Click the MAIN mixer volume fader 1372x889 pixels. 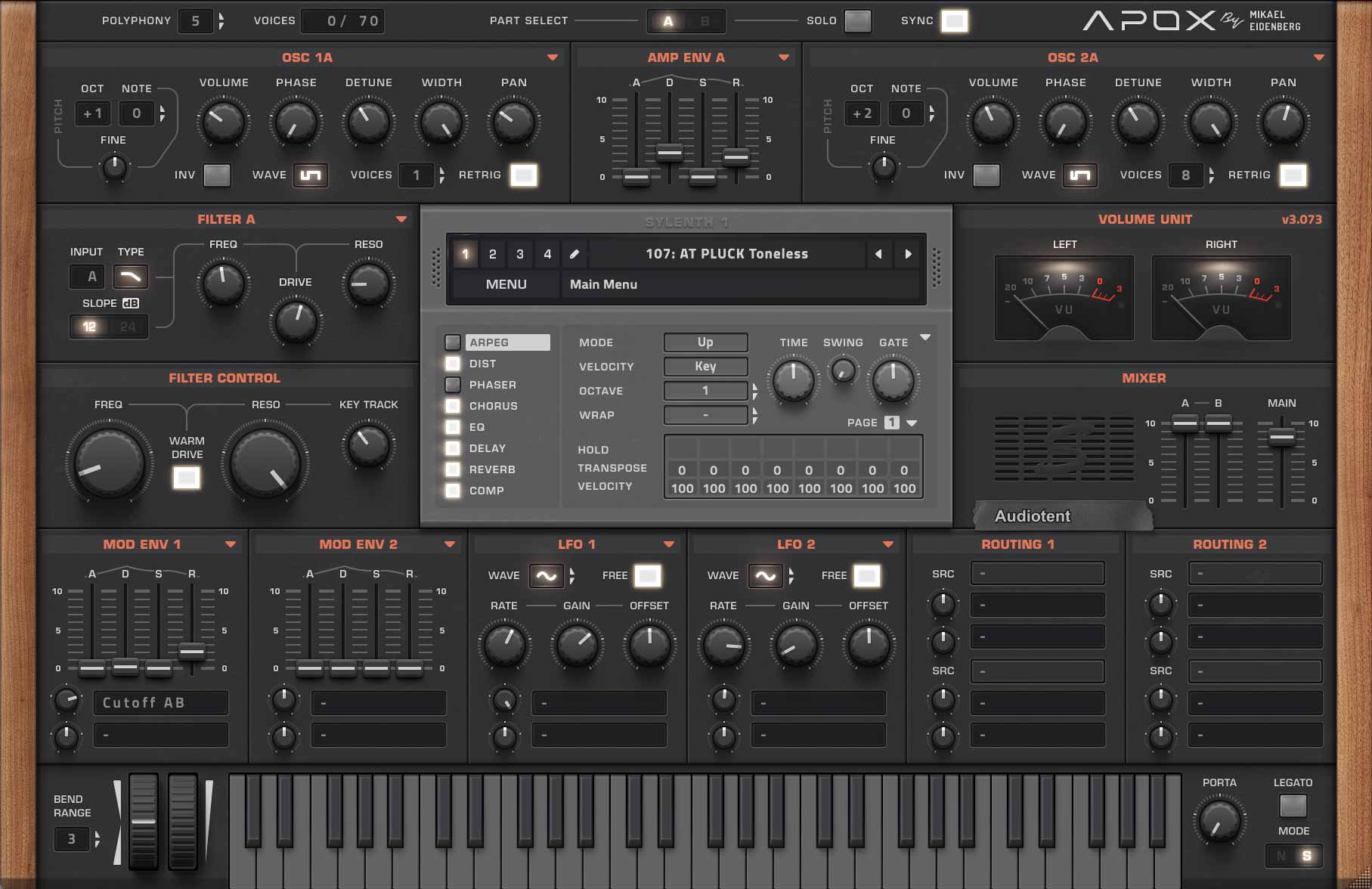1281,436
